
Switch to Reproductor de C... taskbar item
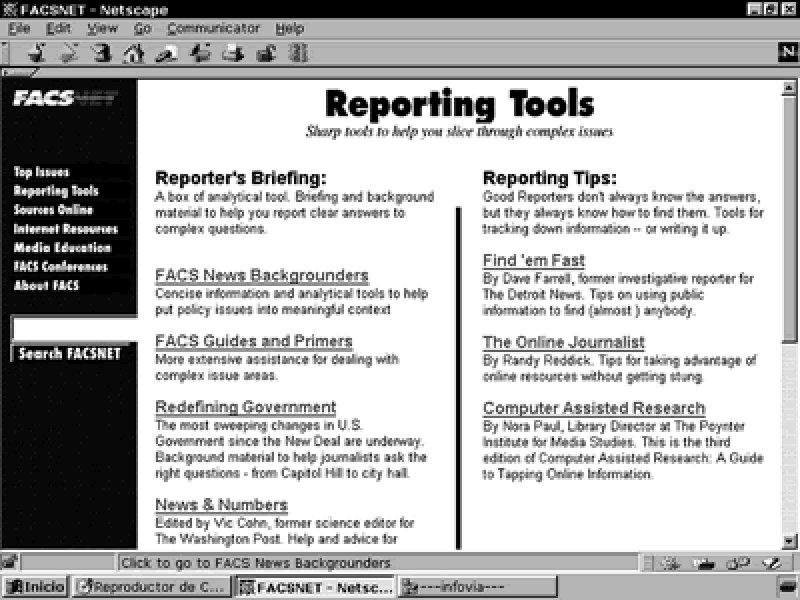coord(151,587)
